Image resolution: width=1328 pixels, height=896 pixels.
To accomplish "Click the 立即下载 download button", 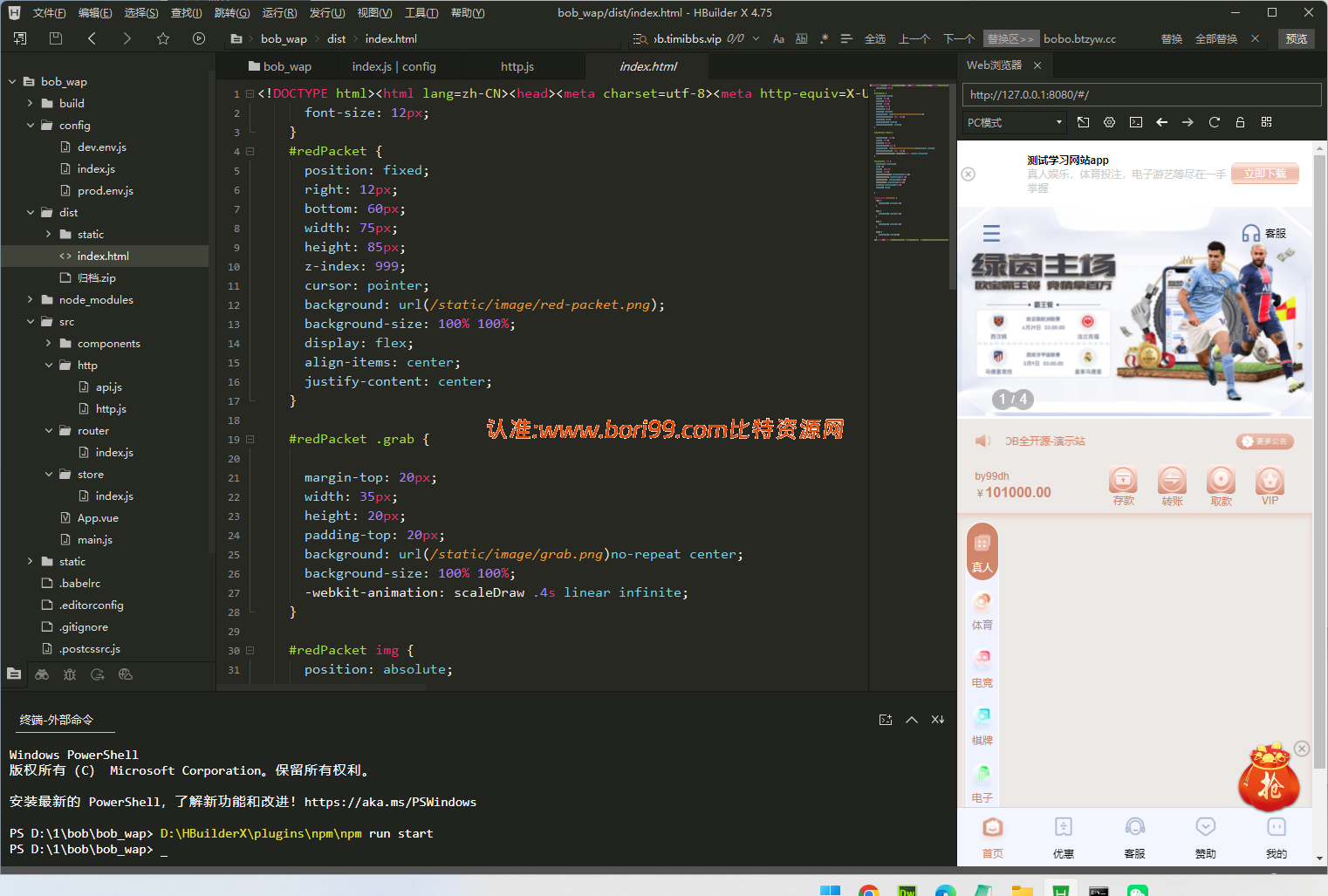I will click(x=1265, y=174).
